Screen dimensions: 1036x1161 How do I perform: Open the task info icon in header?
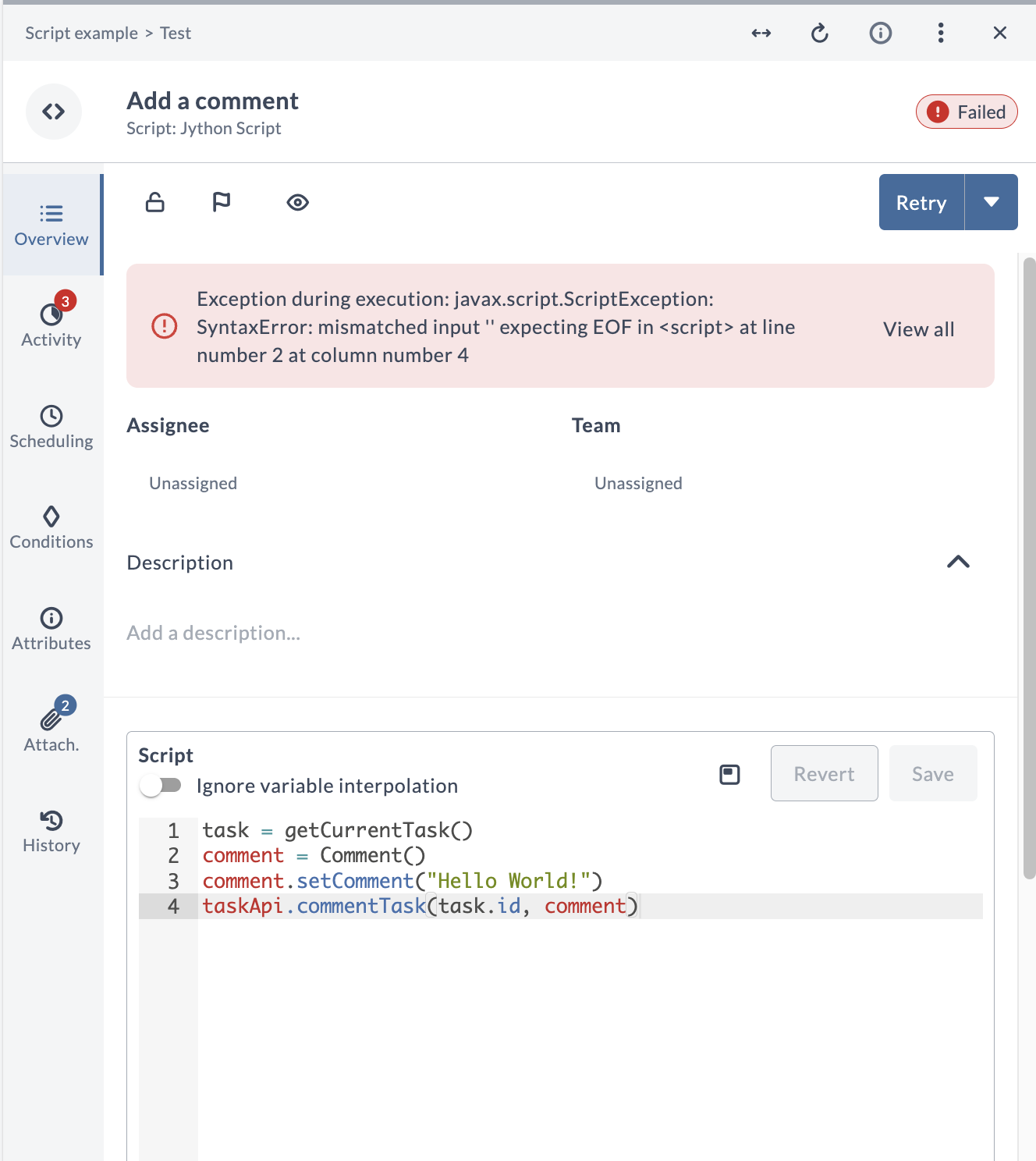[880, 33]
